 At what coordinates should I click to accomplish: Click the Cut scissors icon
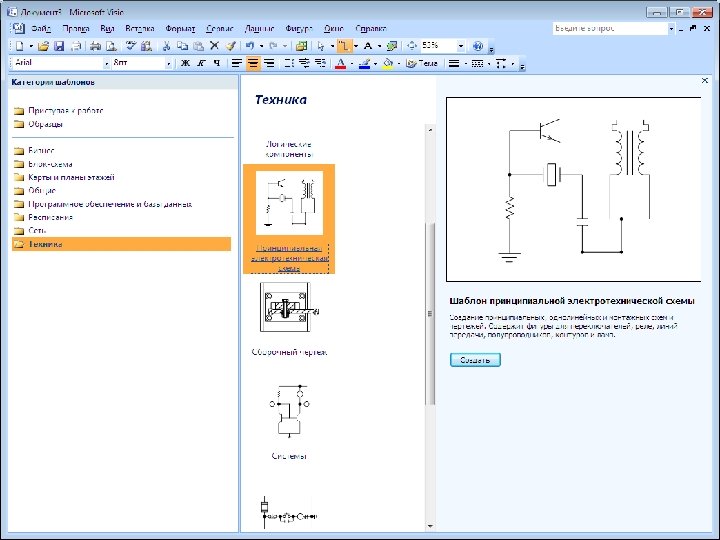pos(168,46)
